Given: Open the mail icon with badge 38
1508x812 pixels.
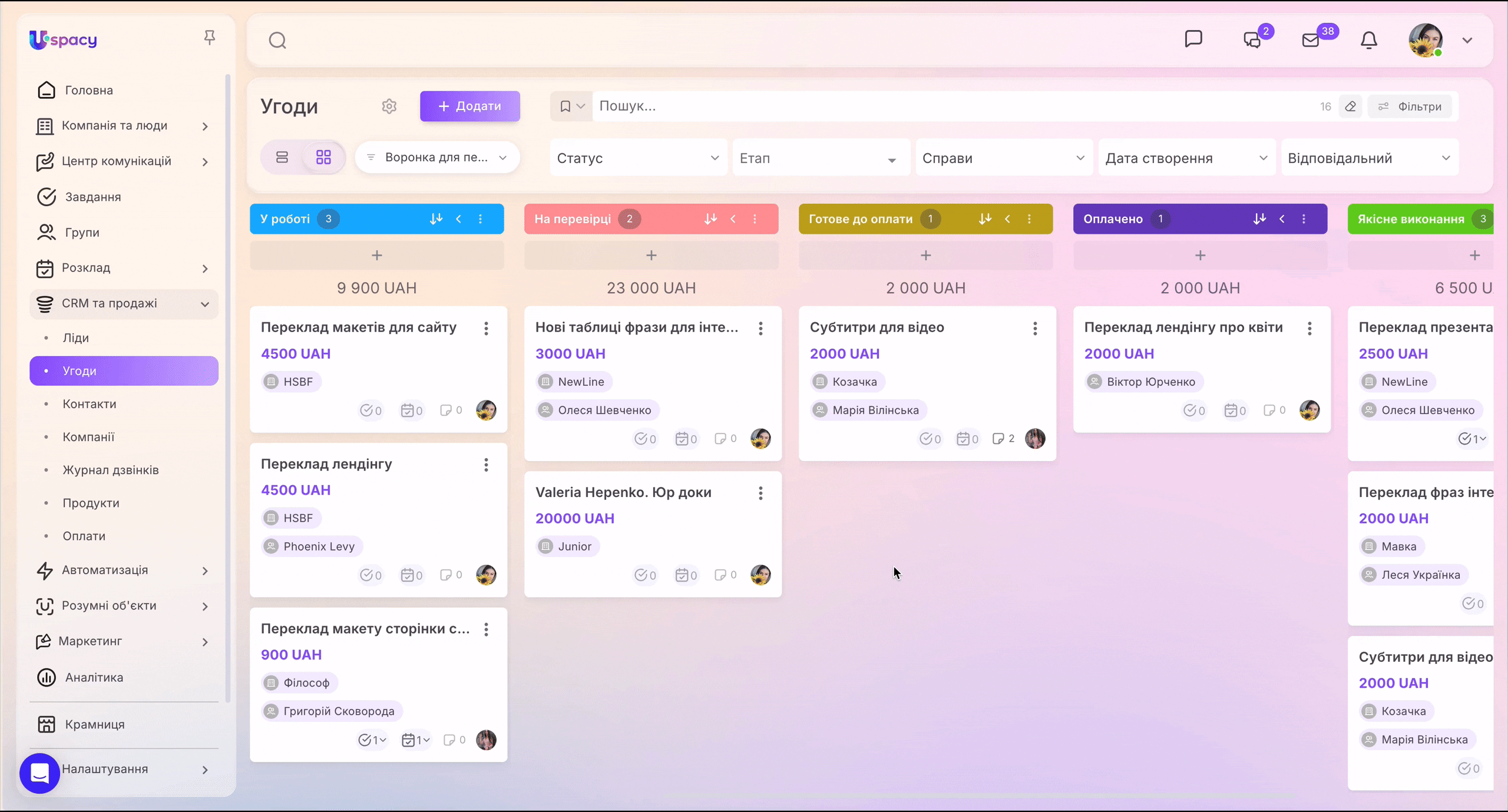Looking at the screenshot, I should [x=1310, y=40].
